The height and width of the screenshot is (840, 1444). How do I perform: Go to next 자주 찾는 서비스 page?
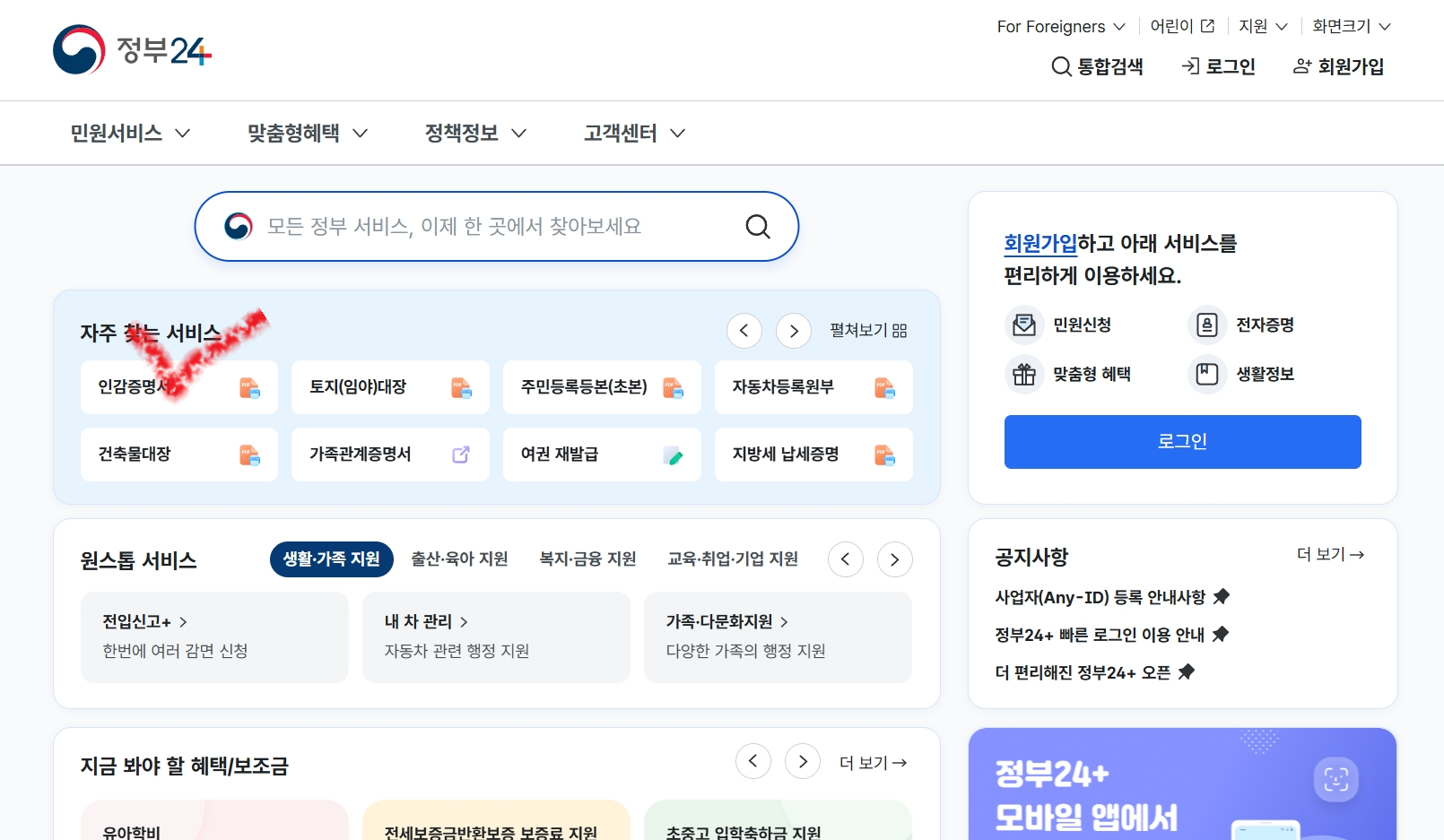coord(794,331)
